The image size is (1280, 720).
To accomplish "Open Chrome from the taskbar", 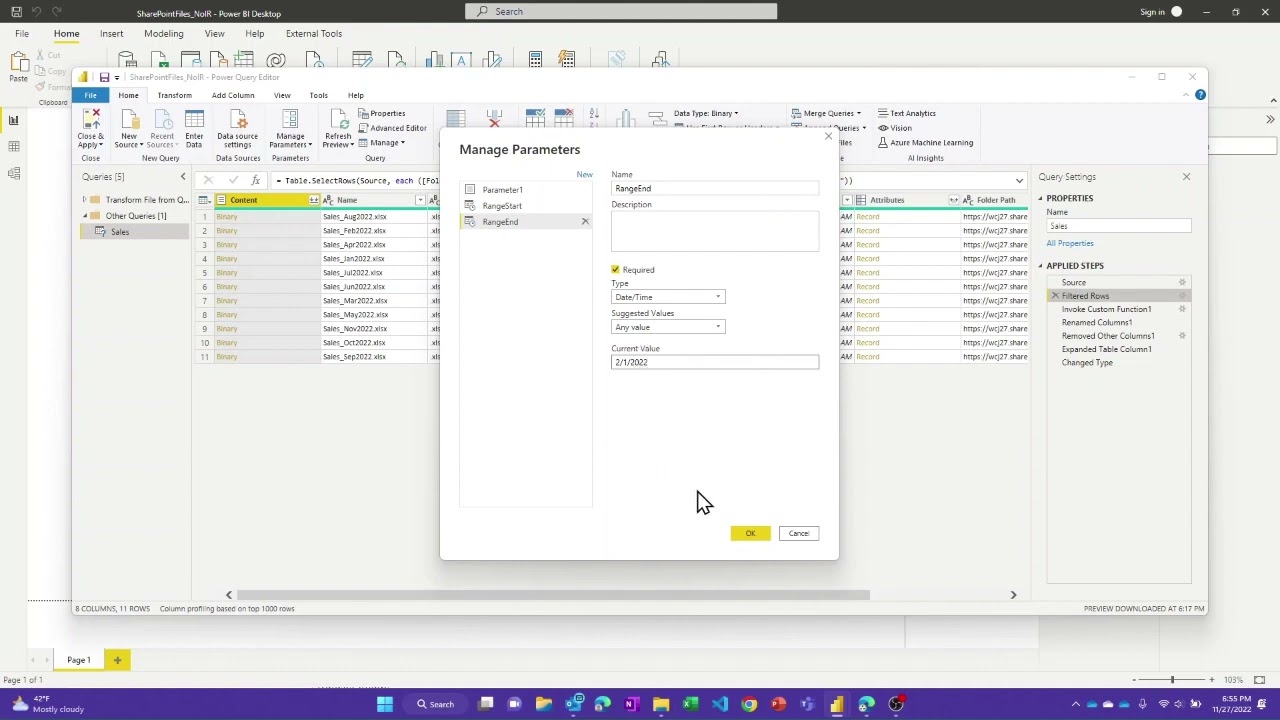I will click(x=749, y=704).
